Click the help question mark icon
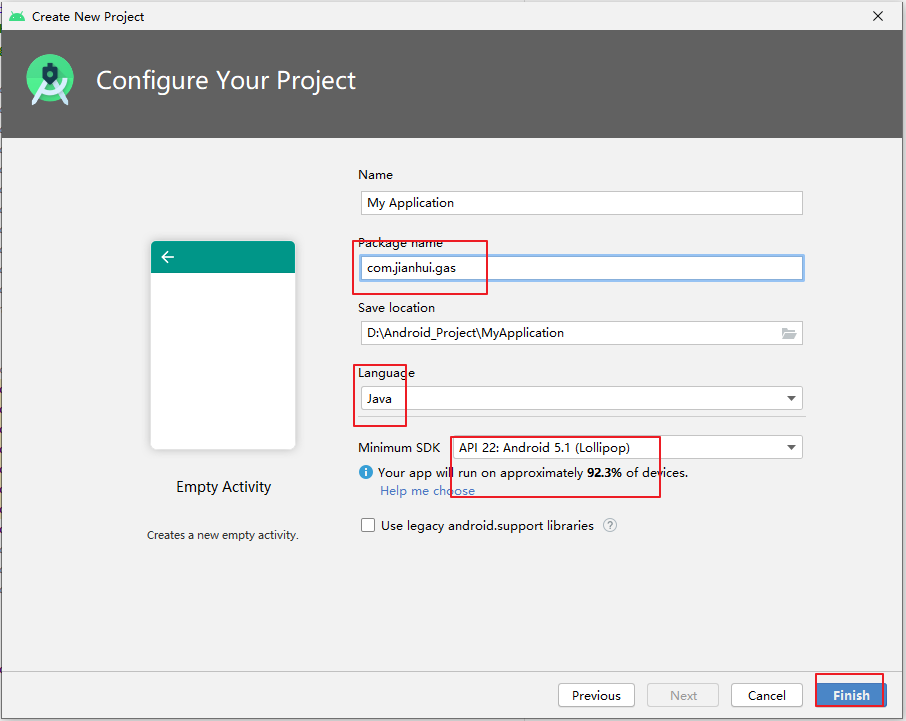Viewport: 906px width, 721px height. click(x=610, y=525)
